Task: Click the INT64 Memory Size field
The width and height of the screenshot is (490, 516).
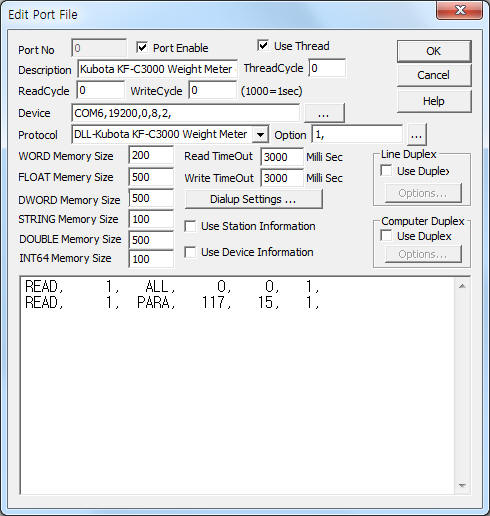Action: 151,259
